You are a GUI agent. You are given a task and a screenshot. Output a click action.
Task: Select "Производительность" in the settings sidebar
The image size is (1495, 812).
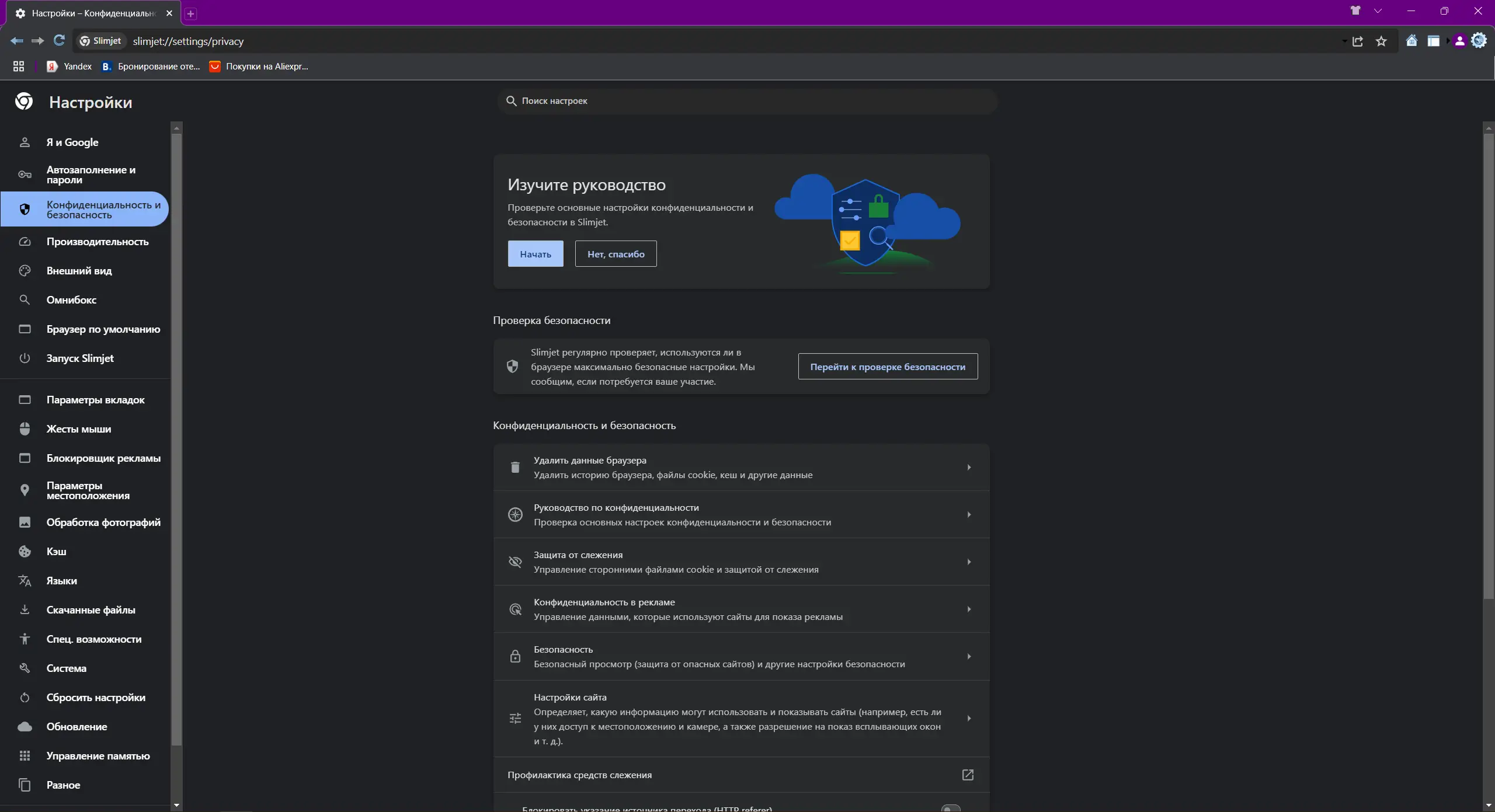coord(98,242)
